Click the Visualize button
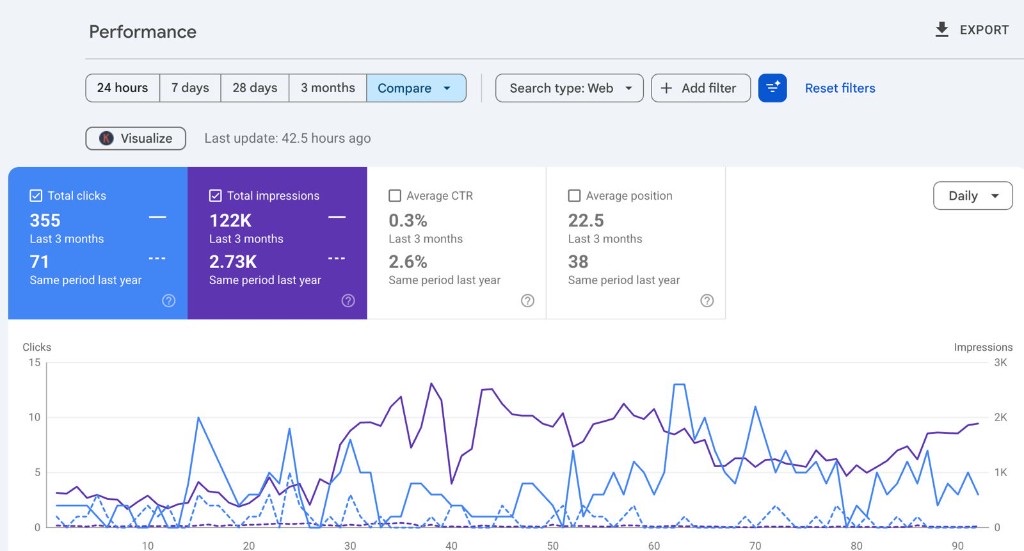This screenshot has height=551, width=1024. (x=136, y=138)
